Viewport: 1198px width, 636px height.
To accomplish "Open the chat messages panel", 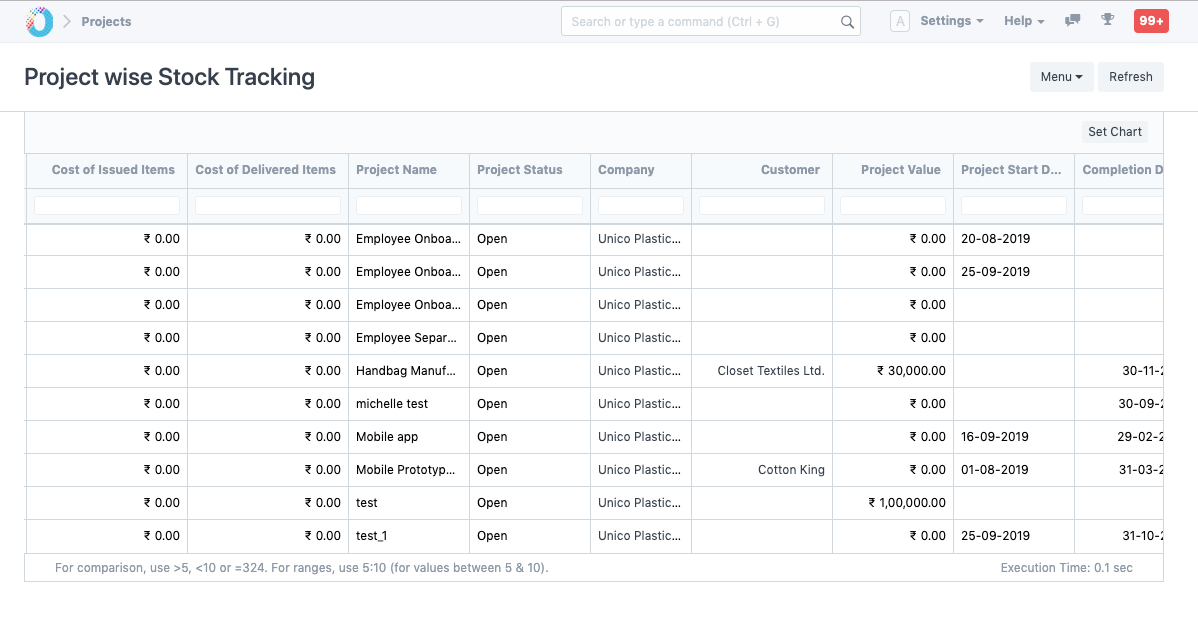I will pyautogui.click(x=1072, y=21).
